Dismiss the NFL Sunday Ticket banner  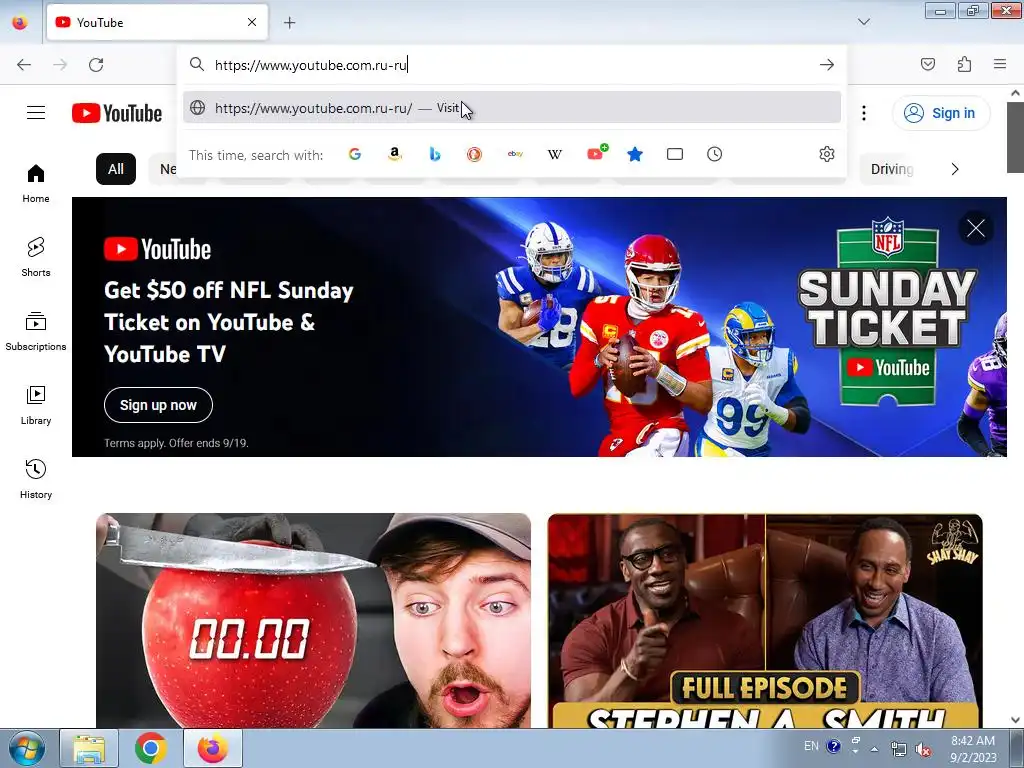point(976,229)
